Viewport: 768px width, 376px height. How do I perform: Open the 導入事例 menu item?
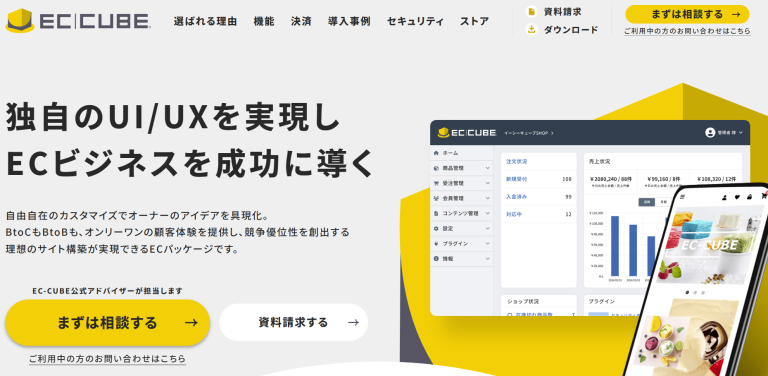pyautogui.click(x=349, y=21)
